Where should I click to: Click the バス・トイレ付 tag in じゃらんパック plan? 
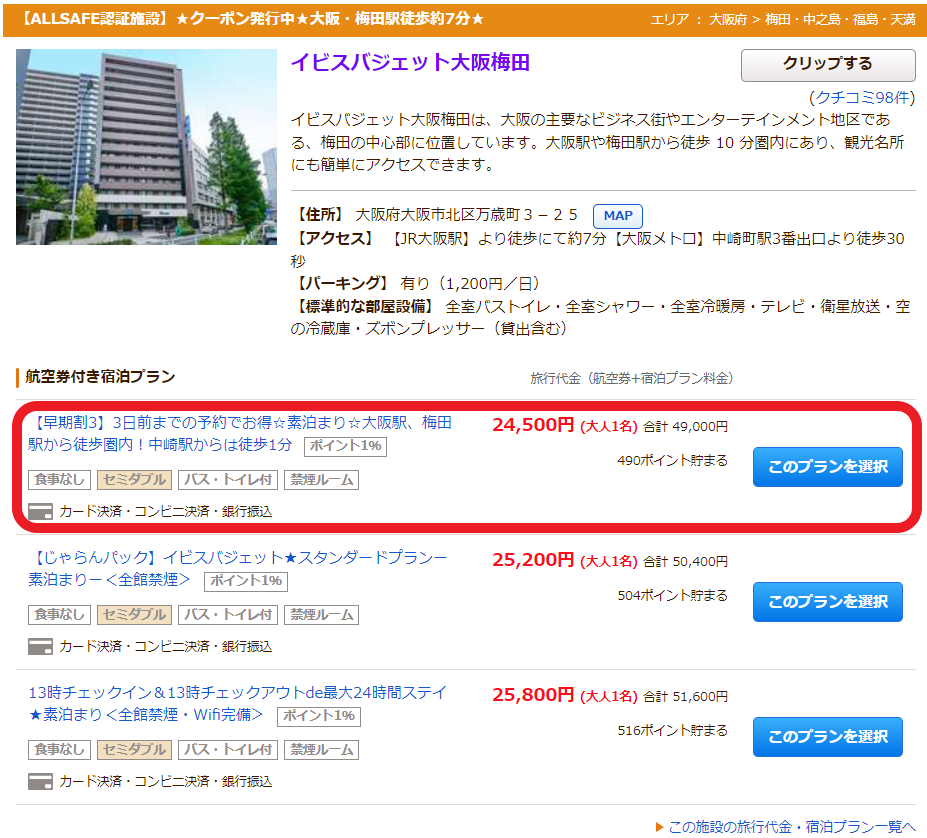[x=228, y=614]
